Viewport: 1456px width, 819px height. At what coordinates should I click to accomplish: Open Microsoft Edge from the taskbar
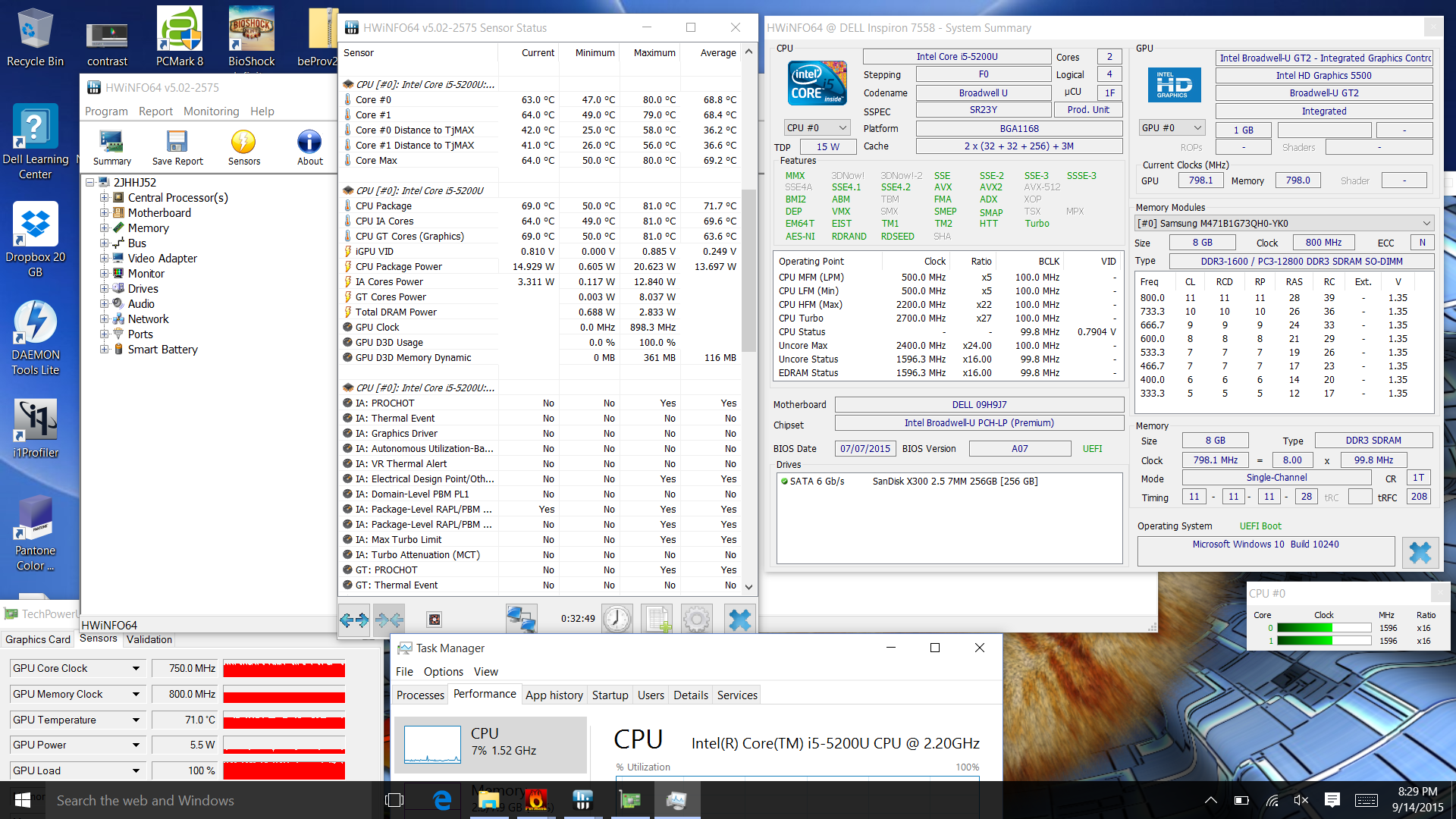point(442,800)
